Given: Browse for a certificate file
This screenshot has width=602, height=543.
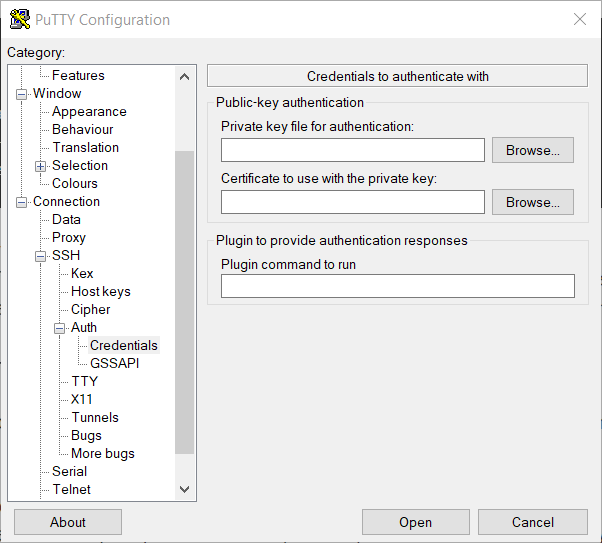Looking at the screenshot, I should pyautogui.click(x=533, y=202).
